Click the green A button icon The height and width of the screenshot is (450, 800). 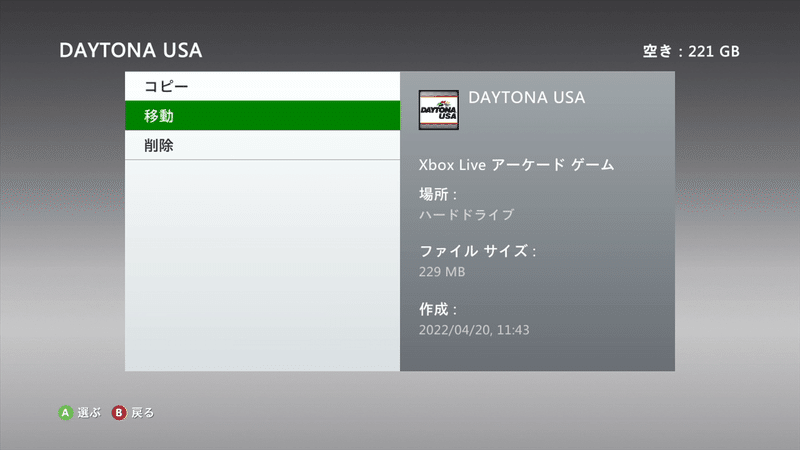[x=65, y=413]
